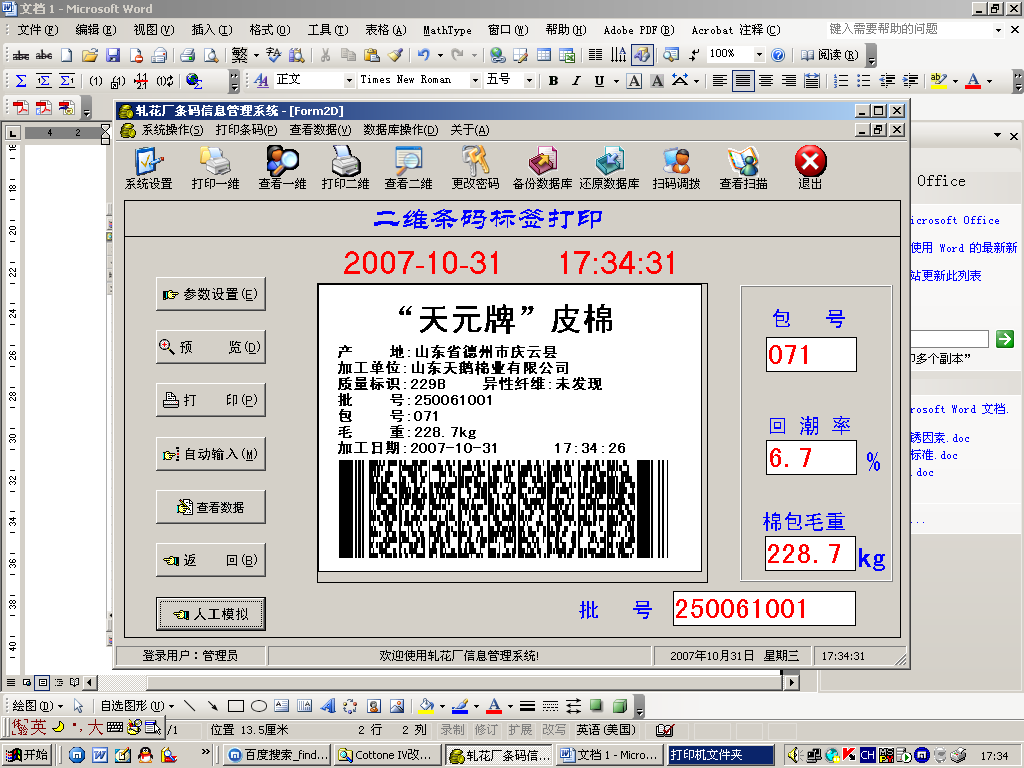1024x768 pixels.
Task: Open the Times New Roman font dropdown
Action: click(x=475, y=80)
